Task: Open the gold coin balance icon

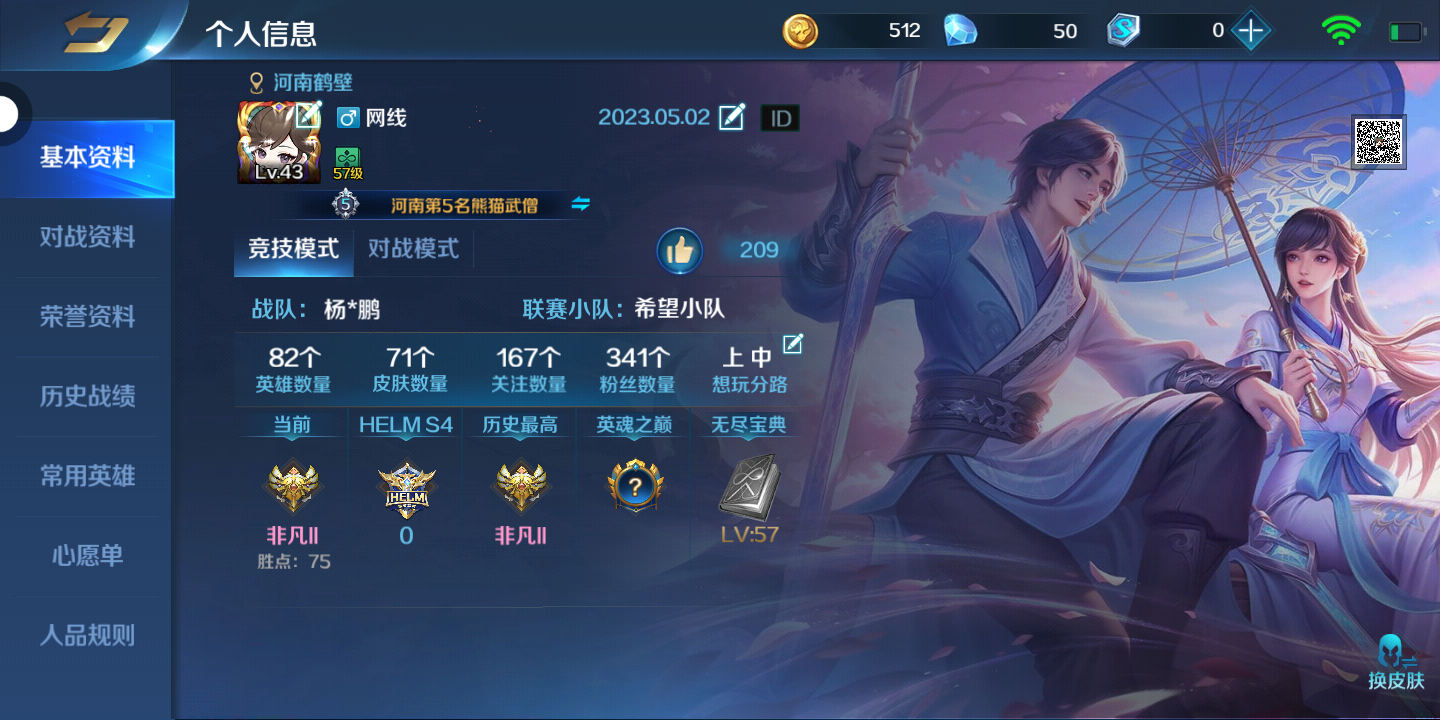Action: click(x=800, y=31)
